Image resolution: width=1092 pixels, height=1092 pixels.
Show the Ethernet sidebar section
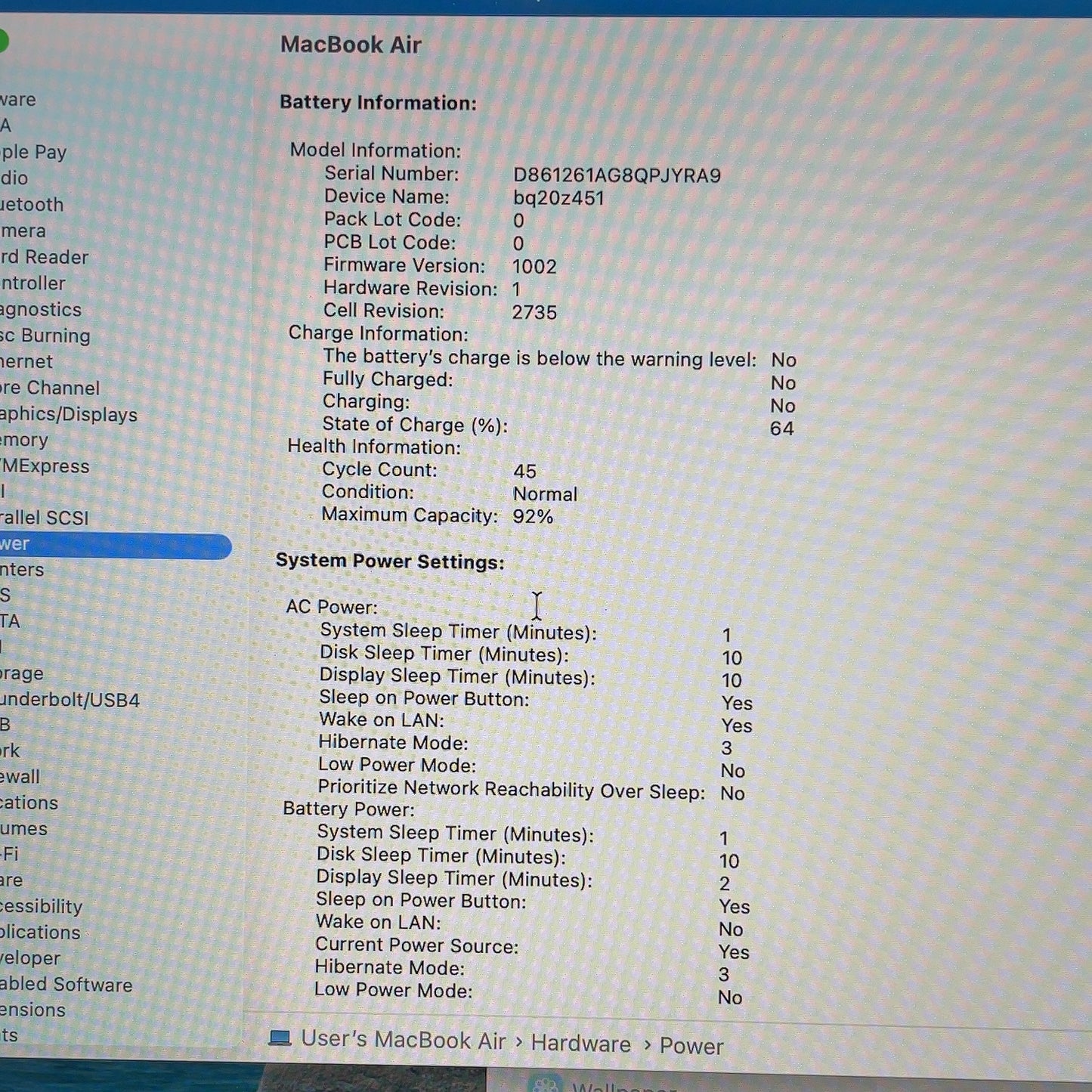tap(26, 362)
